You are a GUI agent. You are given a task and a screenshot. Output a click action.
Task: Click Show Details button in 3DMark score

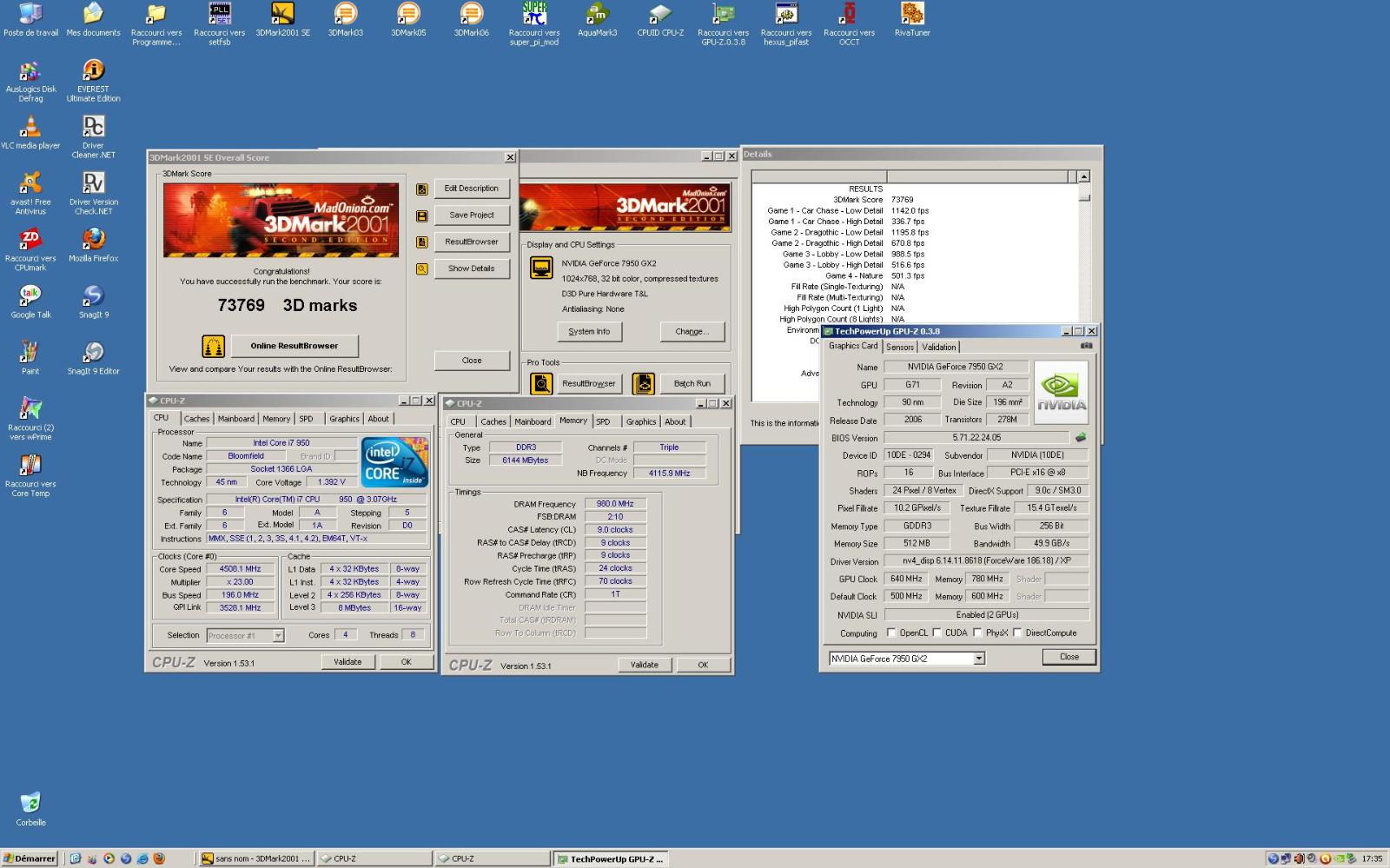472,268
